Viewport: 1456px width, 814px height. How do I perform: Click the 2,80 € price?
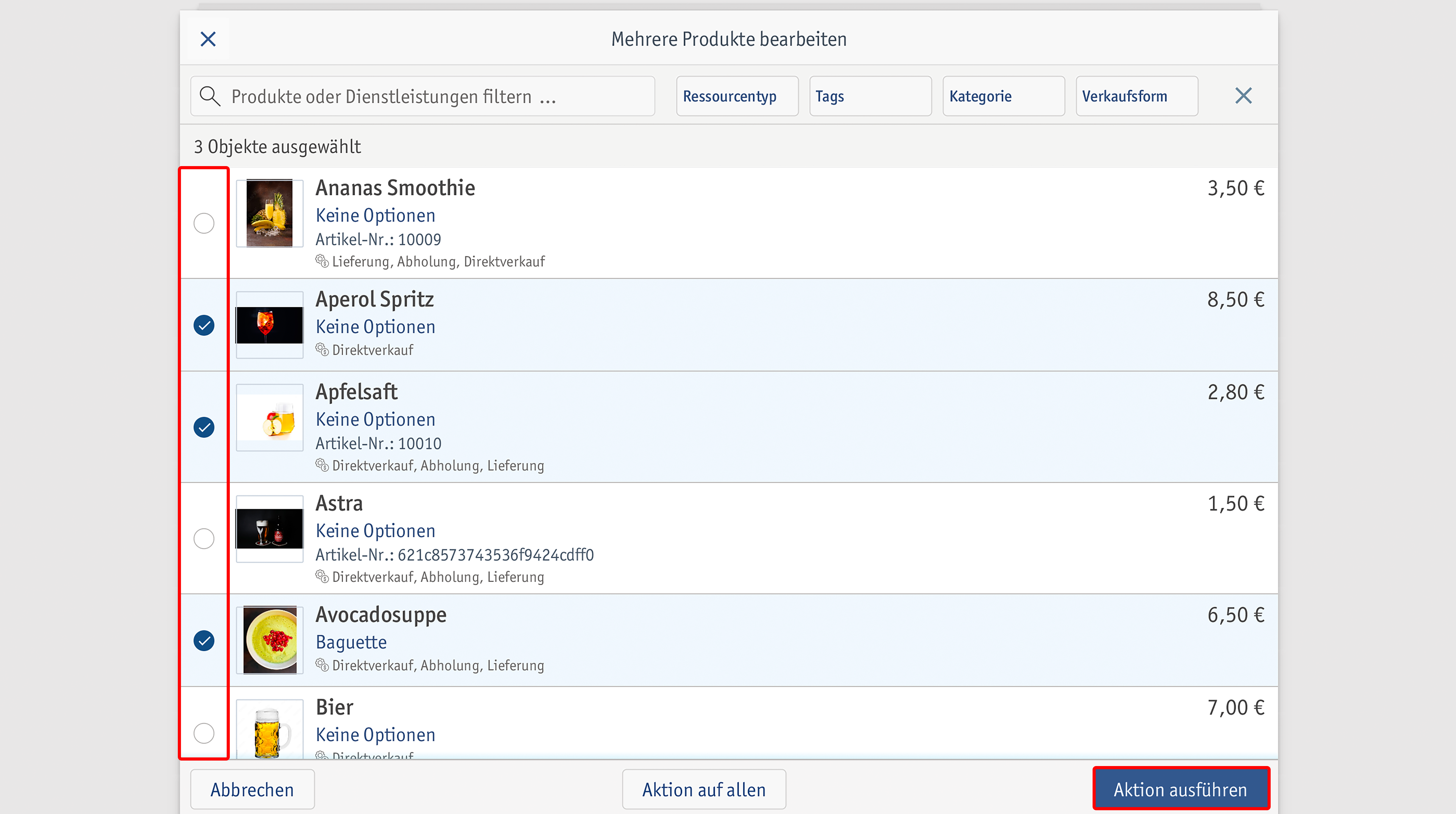[x=1236, y=392]
